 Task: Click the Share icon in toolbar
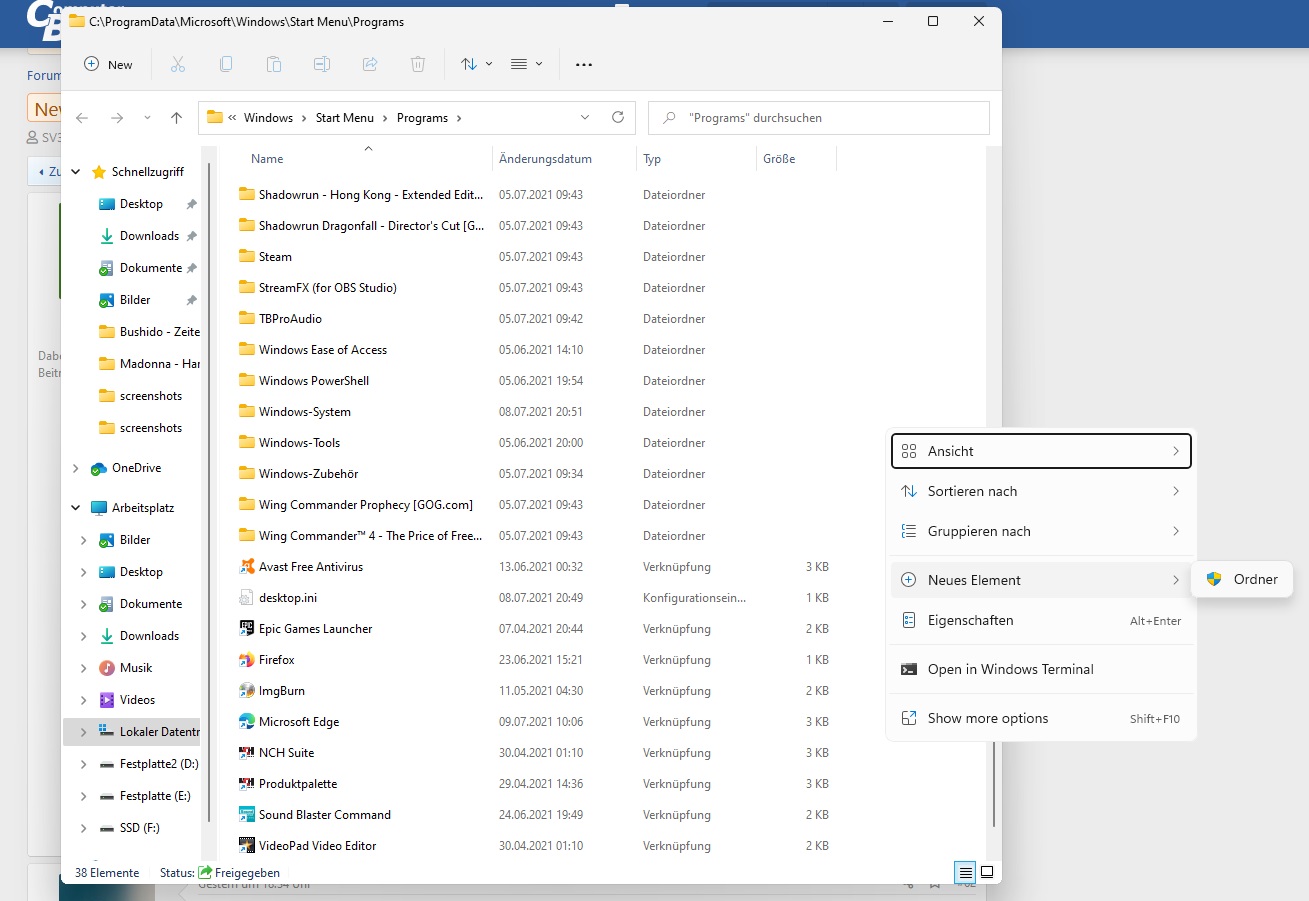(370, 64)
